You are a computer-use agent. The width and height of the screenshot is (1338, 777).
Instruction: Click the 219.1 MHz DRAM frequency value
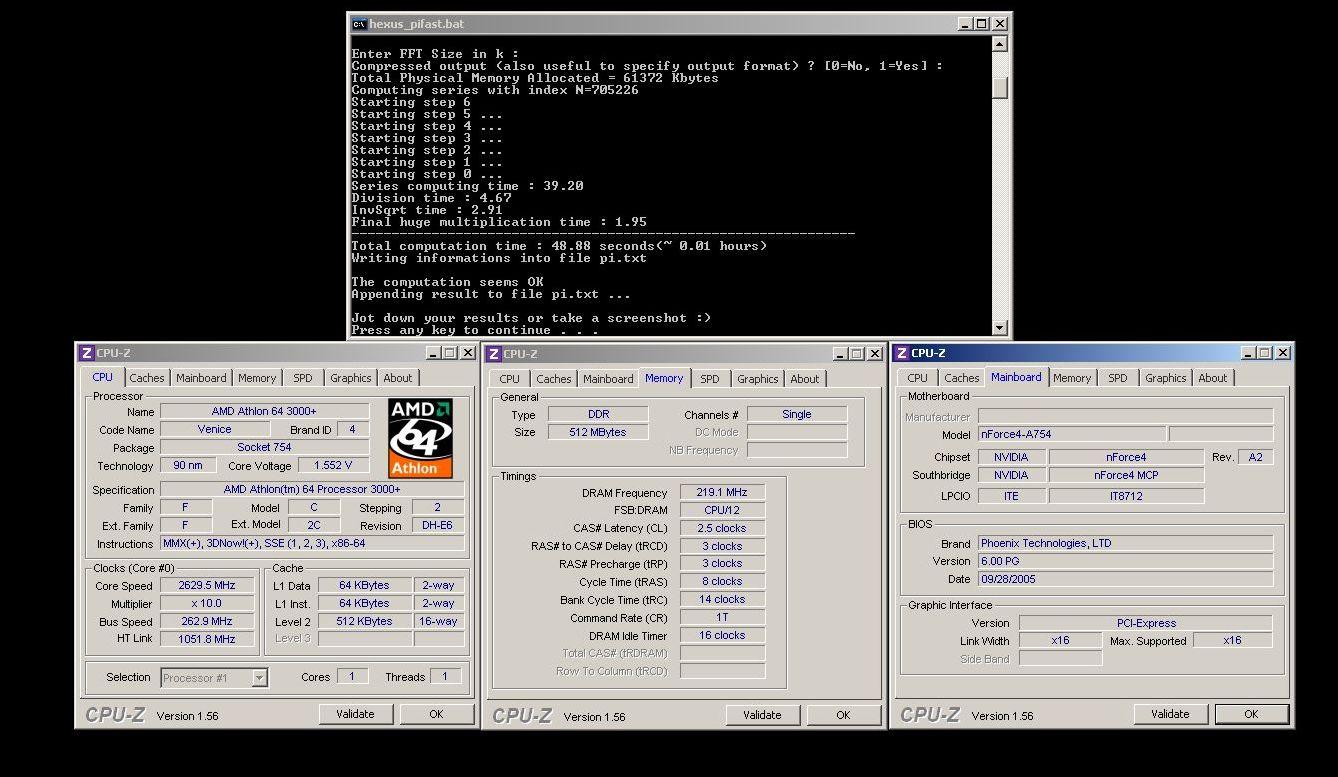click(722, 492)
